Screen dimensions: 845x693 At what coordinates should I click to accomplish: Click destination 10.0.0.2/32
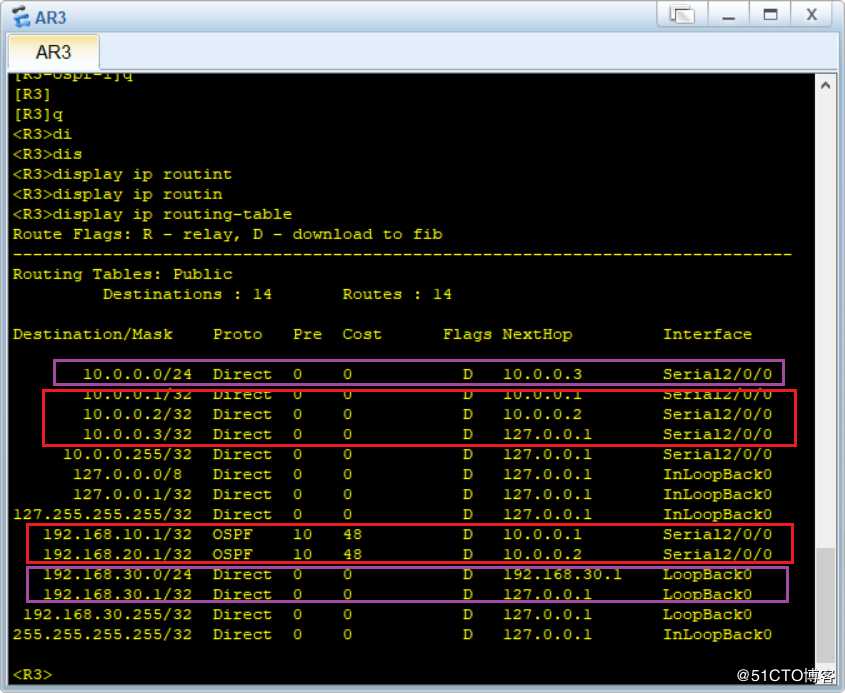point(137,414)
